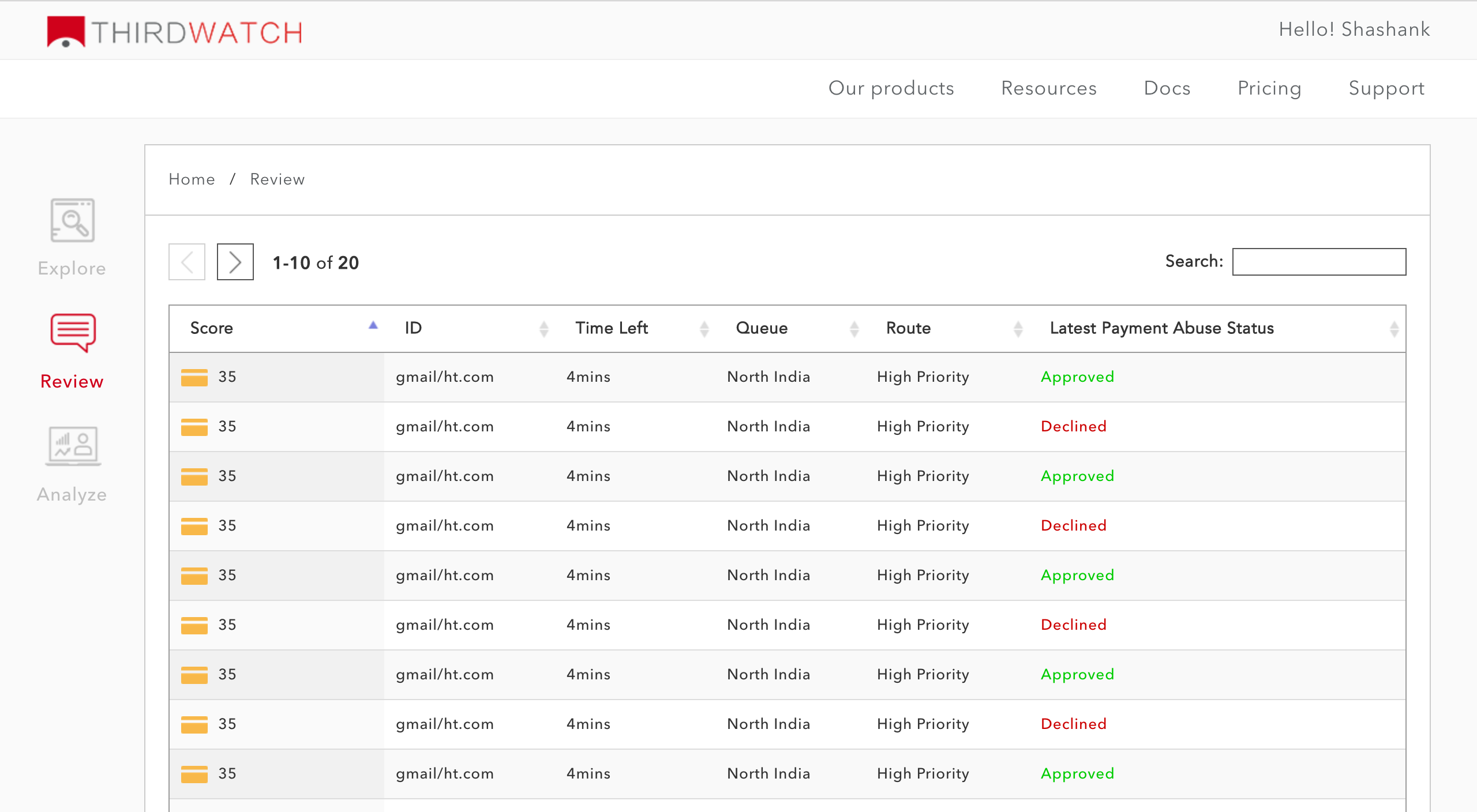1477x812 pixels.
Task: Open Our products menu
Action: point(891,88)
